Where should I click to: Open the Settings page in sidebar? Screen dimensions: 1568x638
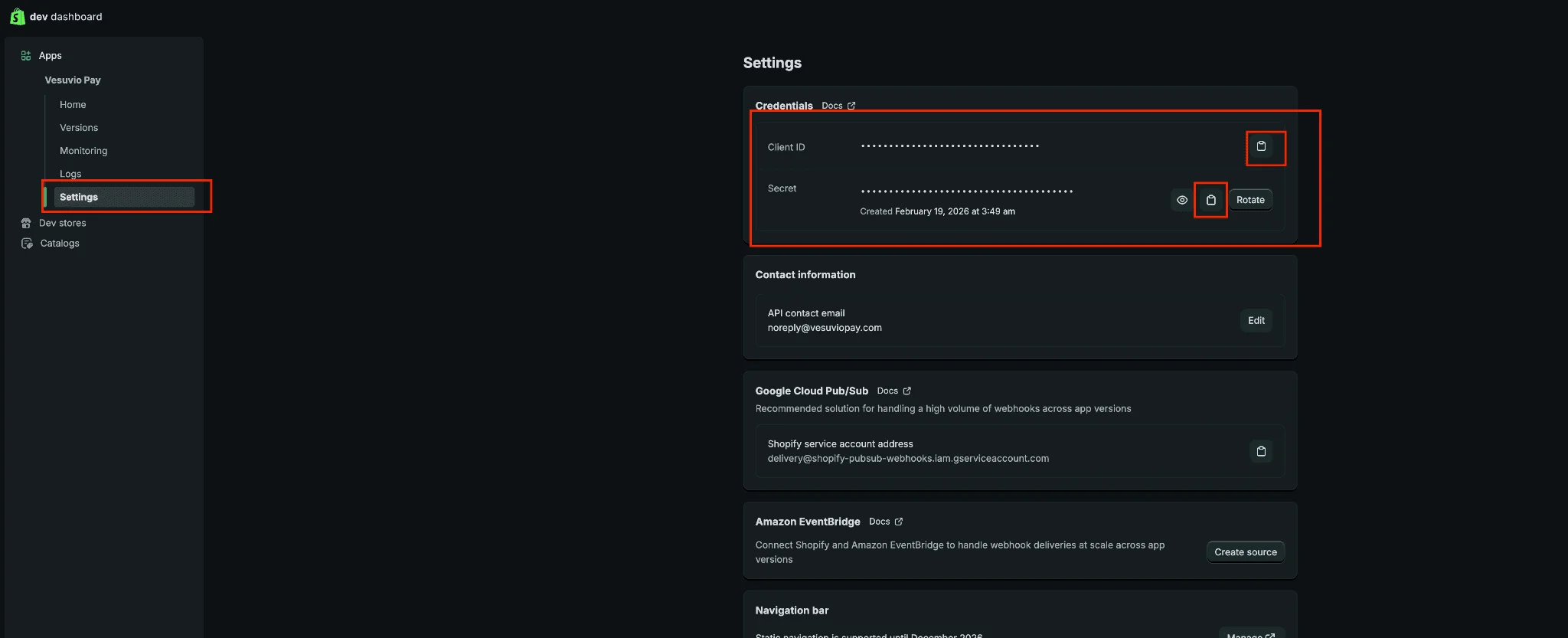click(x=79, y=197)
